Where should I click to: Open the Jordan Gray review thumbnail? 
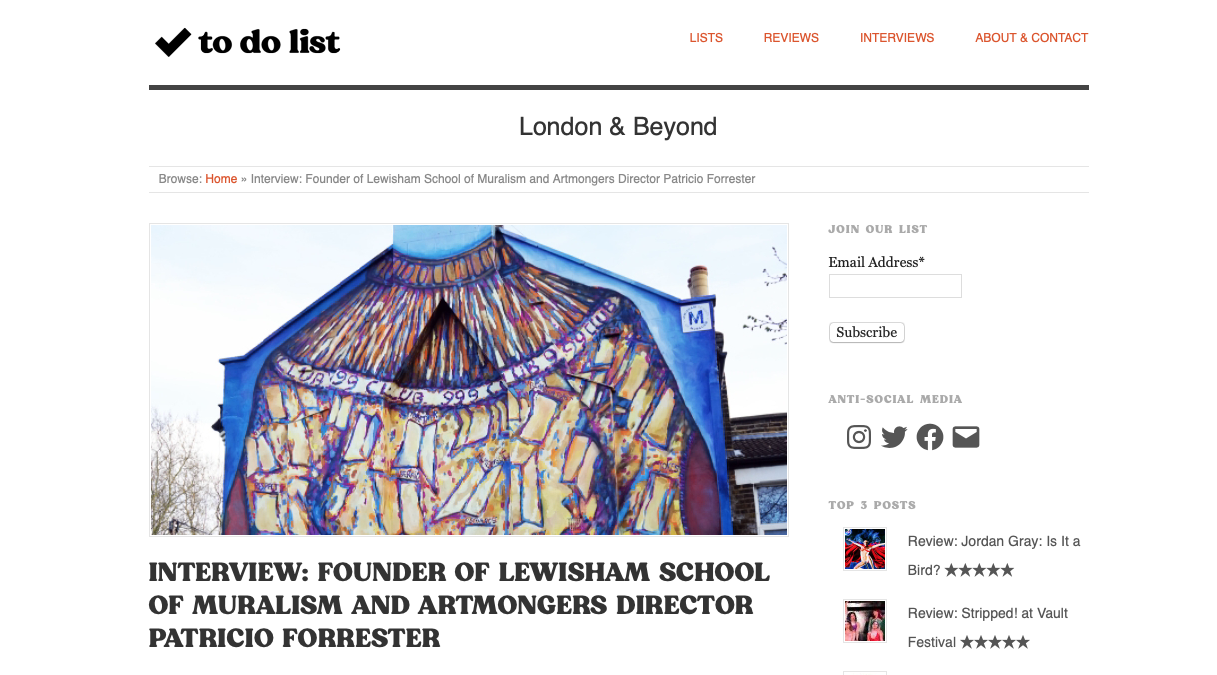tap(865, 549)
